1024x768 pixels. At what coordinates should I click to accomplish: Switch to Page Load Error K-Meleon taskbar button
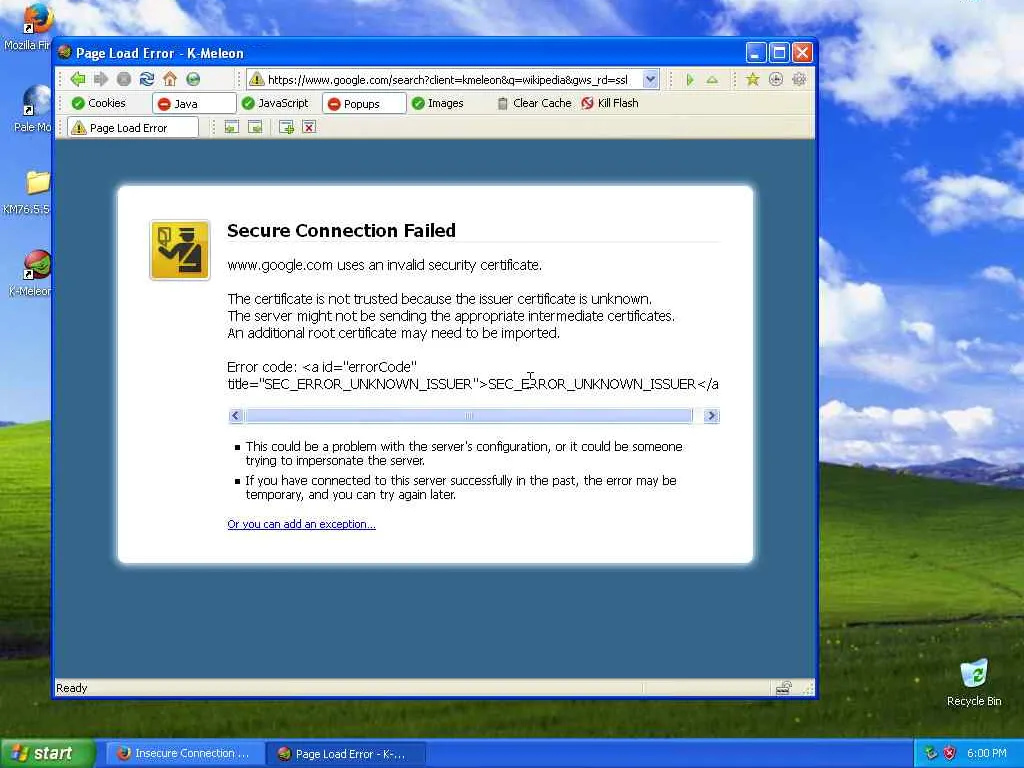click(x=346, y=754)
